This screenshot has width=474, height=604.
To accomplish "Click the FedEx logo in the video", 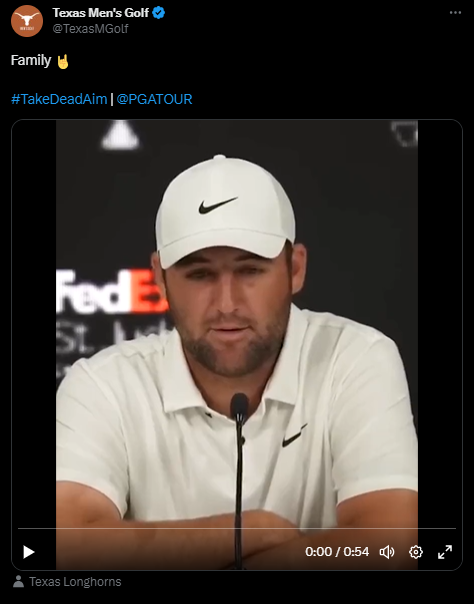I will click(112, 291).
